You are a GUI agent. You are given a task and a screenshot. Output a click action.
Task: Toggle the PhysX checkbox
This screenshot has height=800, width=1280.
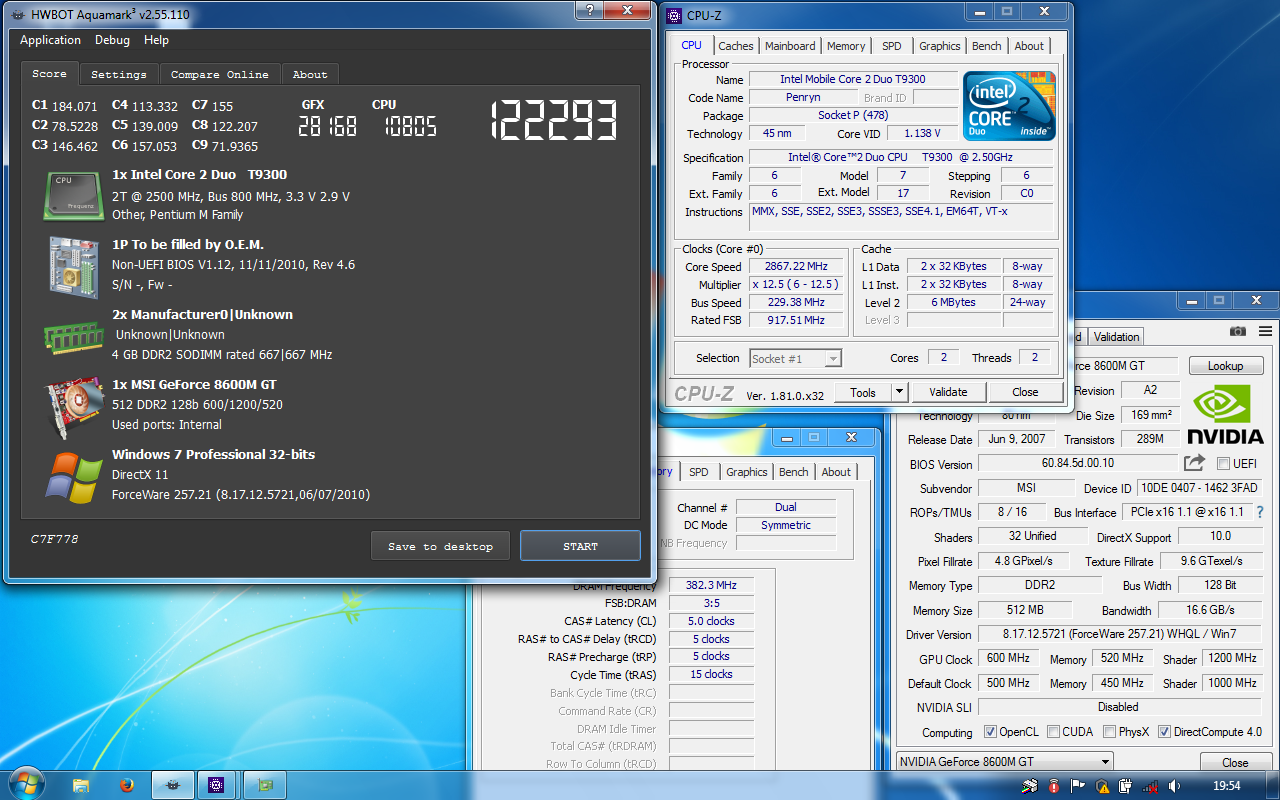pyautogui.click(x=1109, y=732)
